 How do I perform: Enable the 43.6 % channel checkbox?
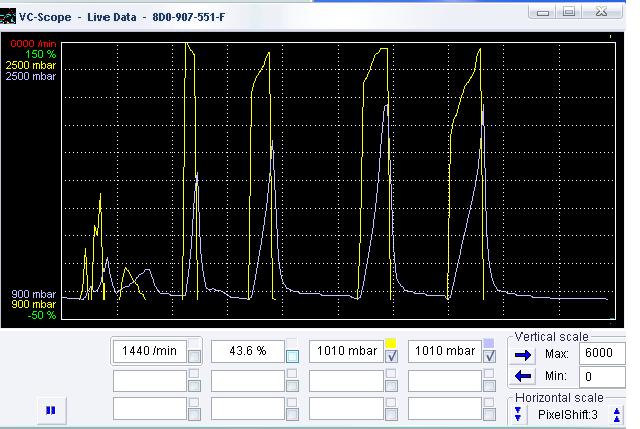tap(292, 357)
